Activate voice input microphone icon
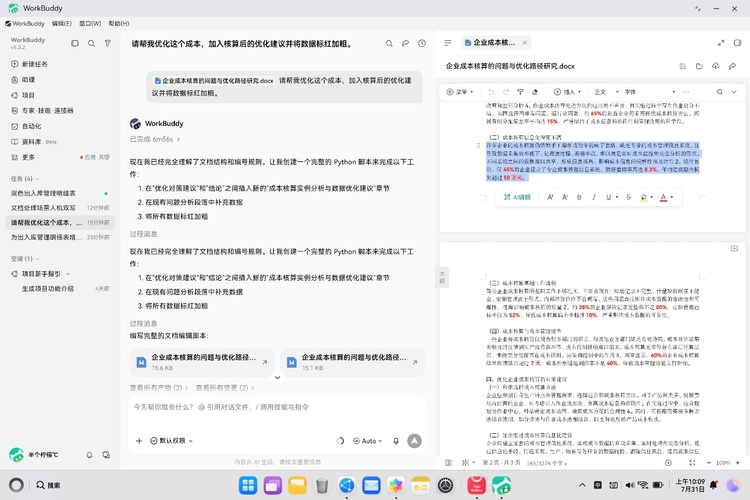 396,441
